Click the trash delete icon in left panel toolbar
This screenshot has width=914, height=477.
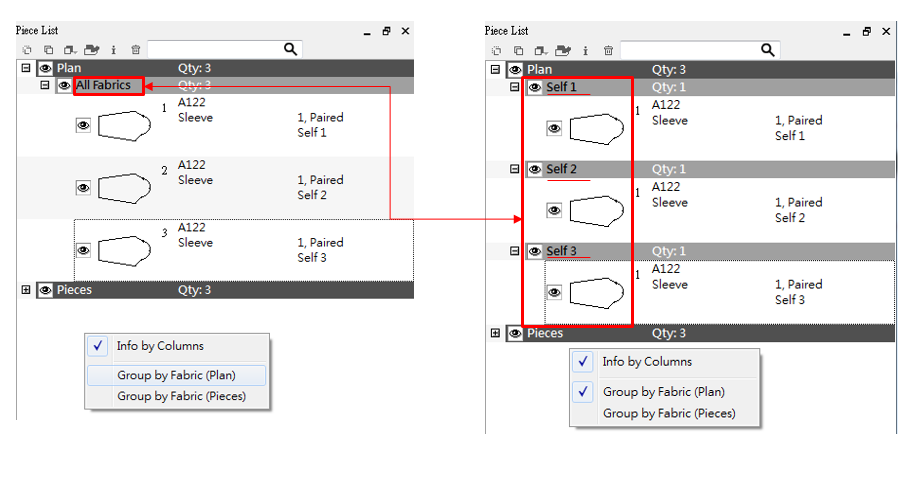click(x=135, y=49)
